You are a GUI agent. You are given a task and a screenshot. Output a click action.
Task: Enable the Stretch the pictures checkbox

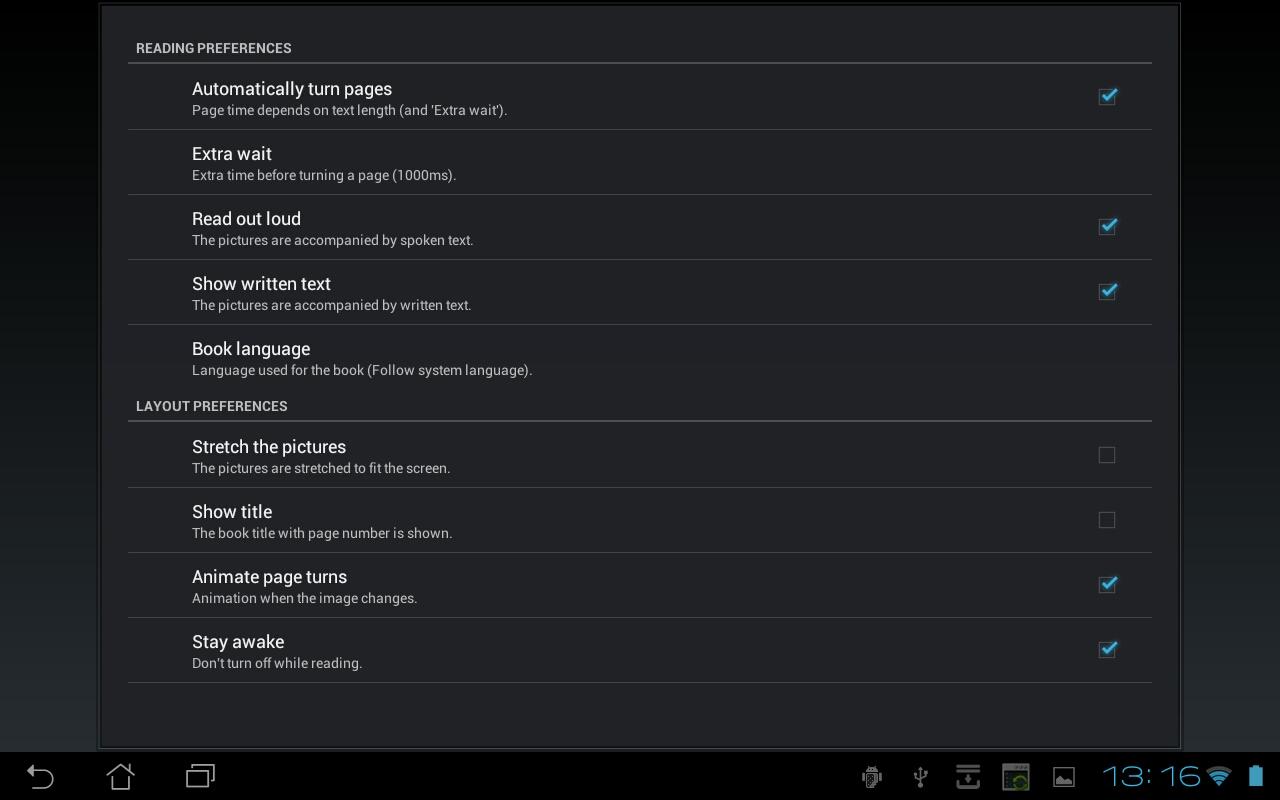pyautogui.click(x=1107, y=455)
